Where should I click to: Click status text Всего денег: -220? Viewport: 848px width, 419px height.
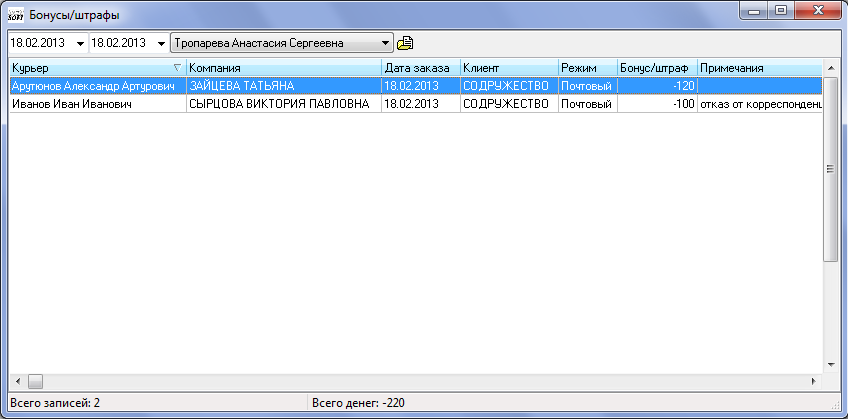[359, 403]
